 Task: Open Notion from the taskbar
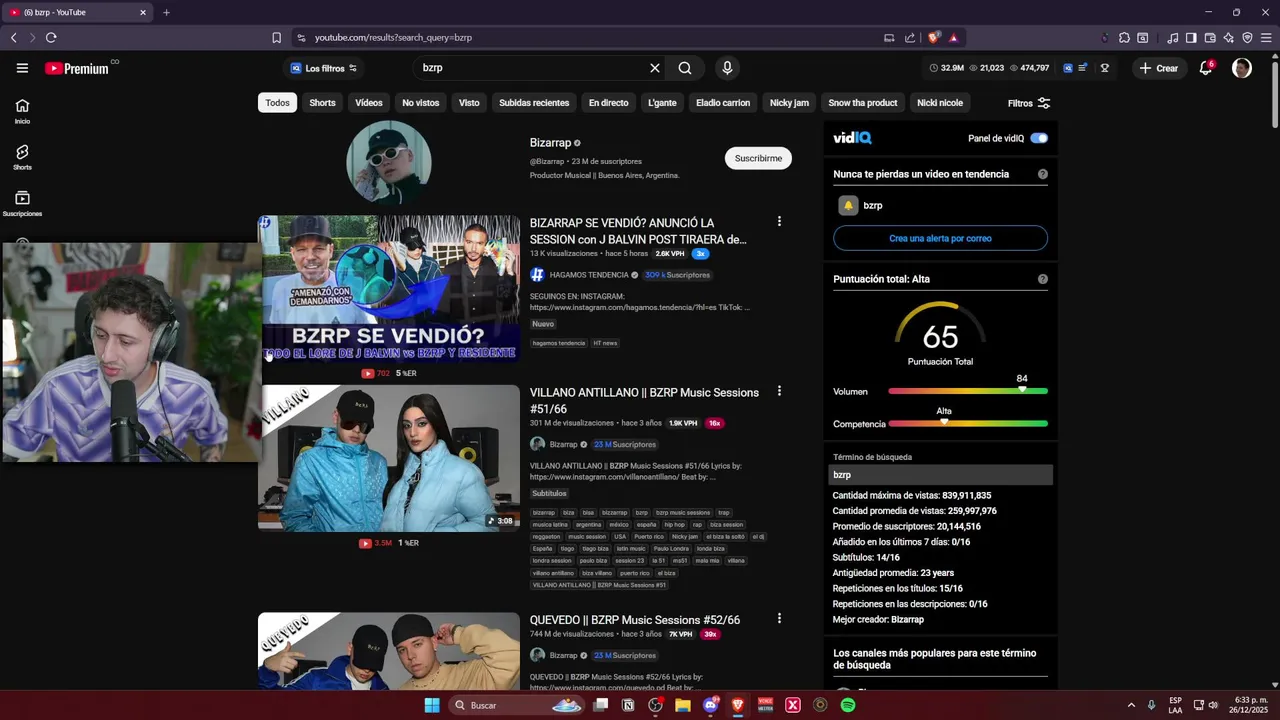(x=628, y=705)
